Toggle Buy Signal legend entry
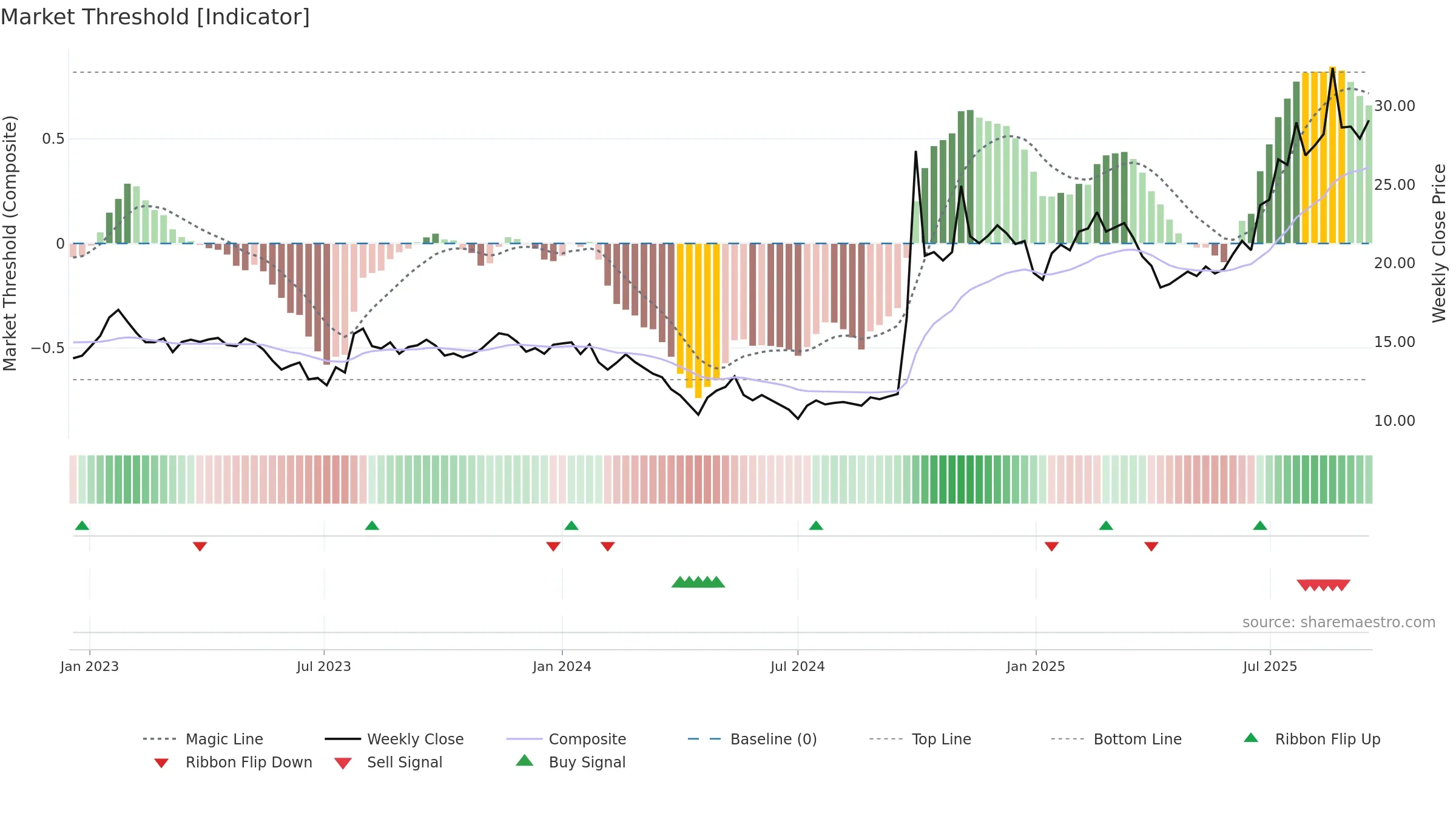Viewport: 1456px width, 819px height. click(570, 762)
